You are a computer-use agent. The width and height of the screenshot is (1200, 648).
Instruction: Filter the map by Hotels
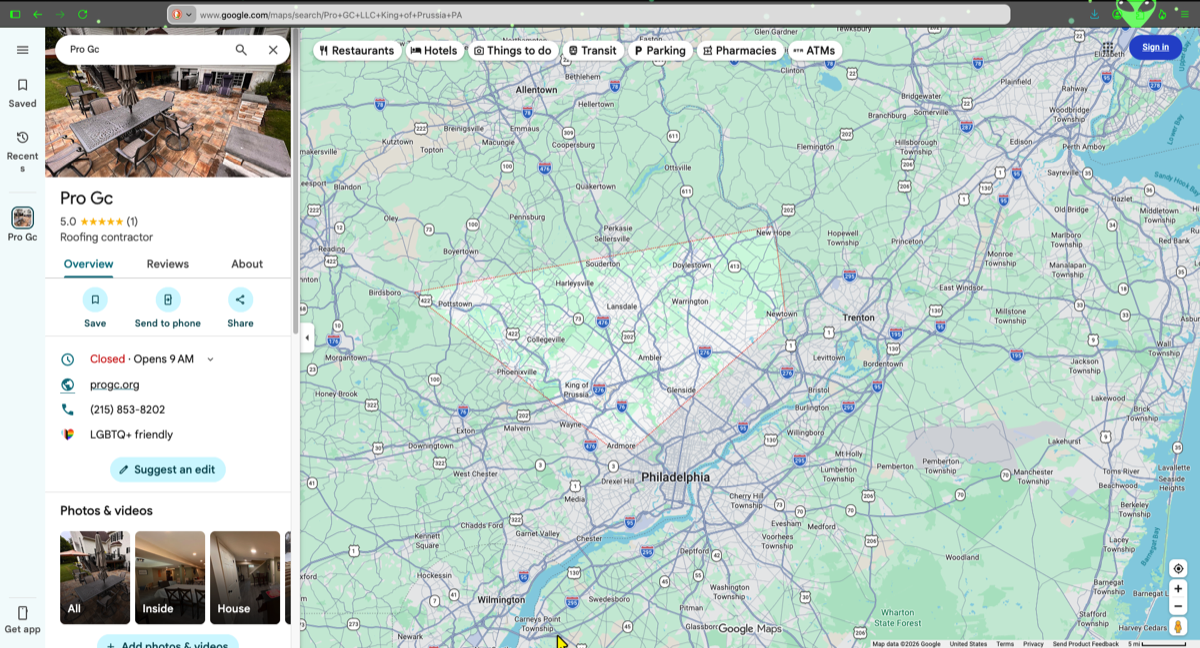coord(434,50)
